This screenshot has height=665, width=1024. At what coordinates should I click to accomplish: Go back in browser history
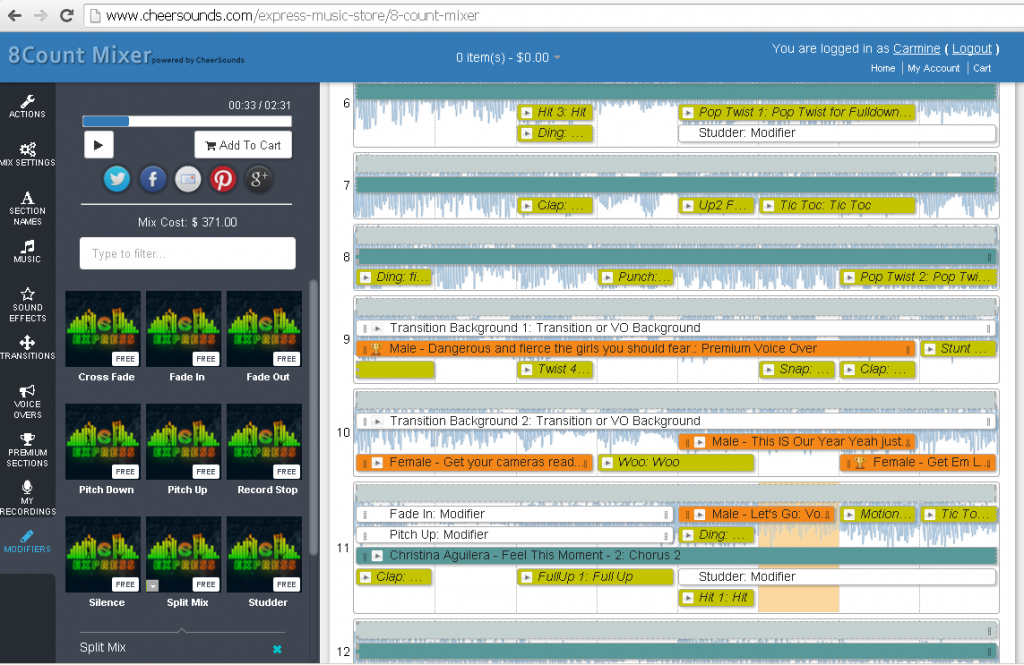point(14,15)
